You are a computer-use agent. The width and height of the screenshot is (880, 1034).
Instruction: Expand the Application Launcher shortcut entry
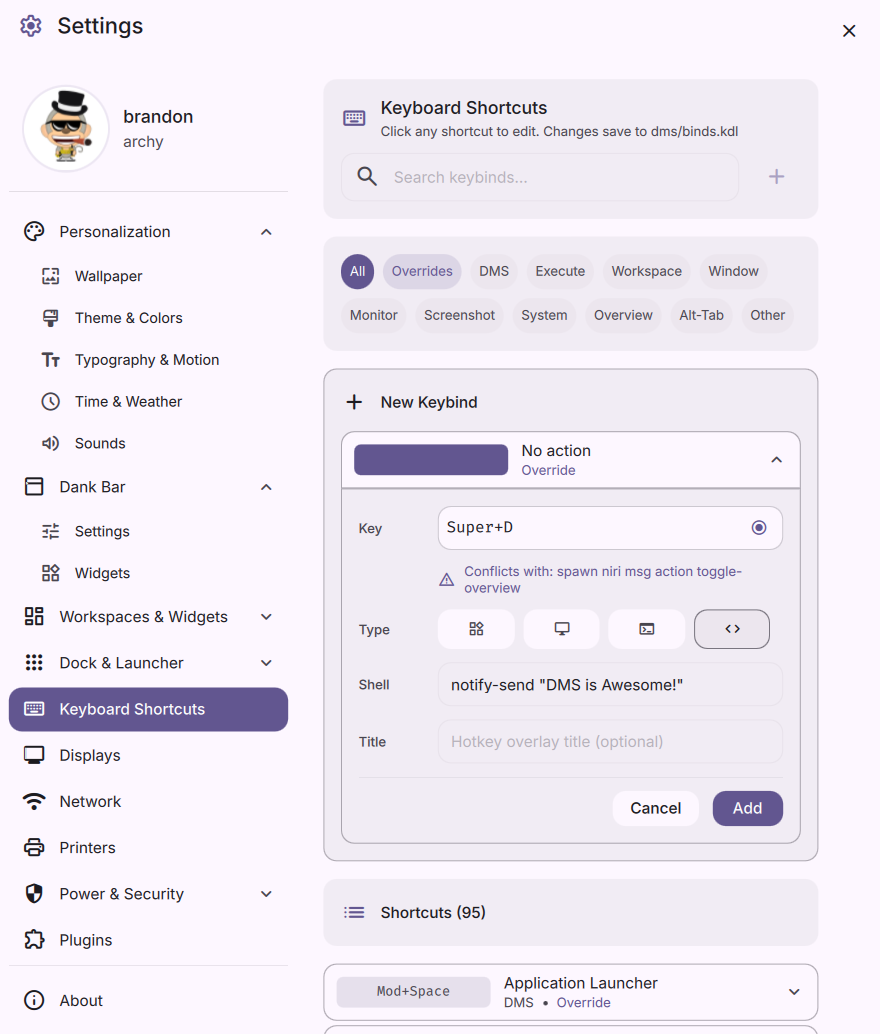pyautogui.click(x=794, y=992)
